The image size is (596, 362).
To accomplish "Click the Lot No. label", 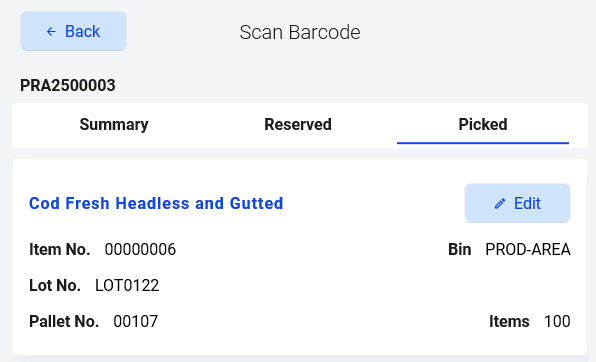I will click(x=55, y=286).
